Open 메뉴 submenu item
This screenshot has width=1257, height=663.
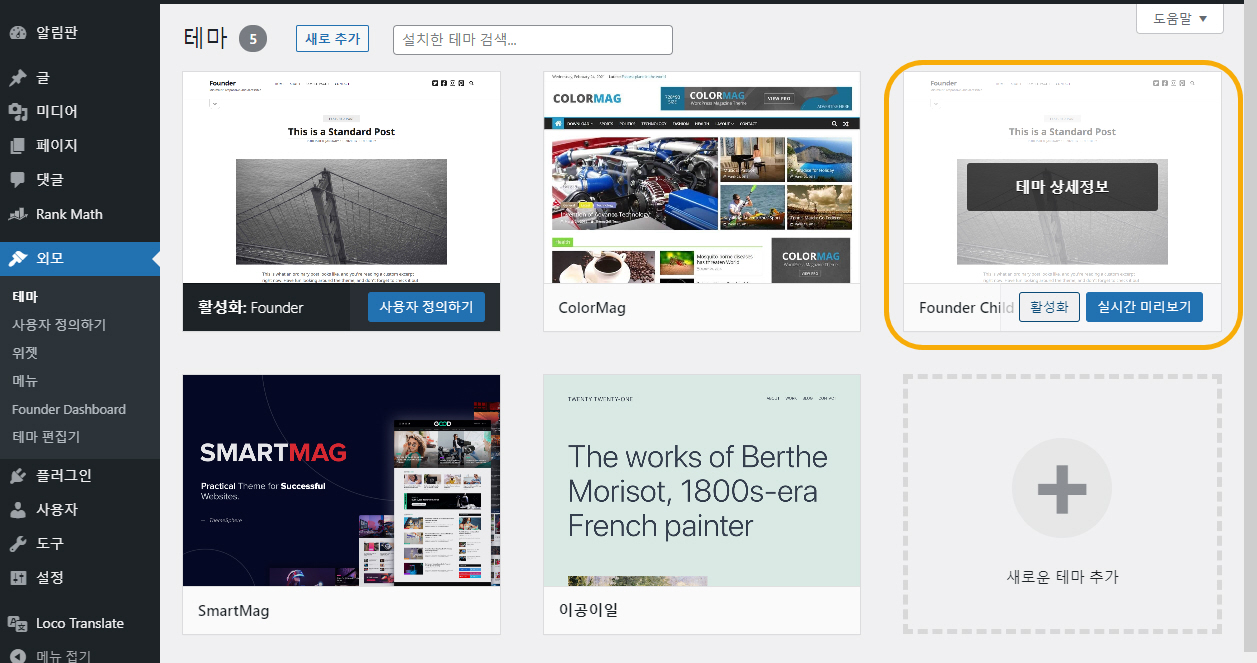click(25, 381)
